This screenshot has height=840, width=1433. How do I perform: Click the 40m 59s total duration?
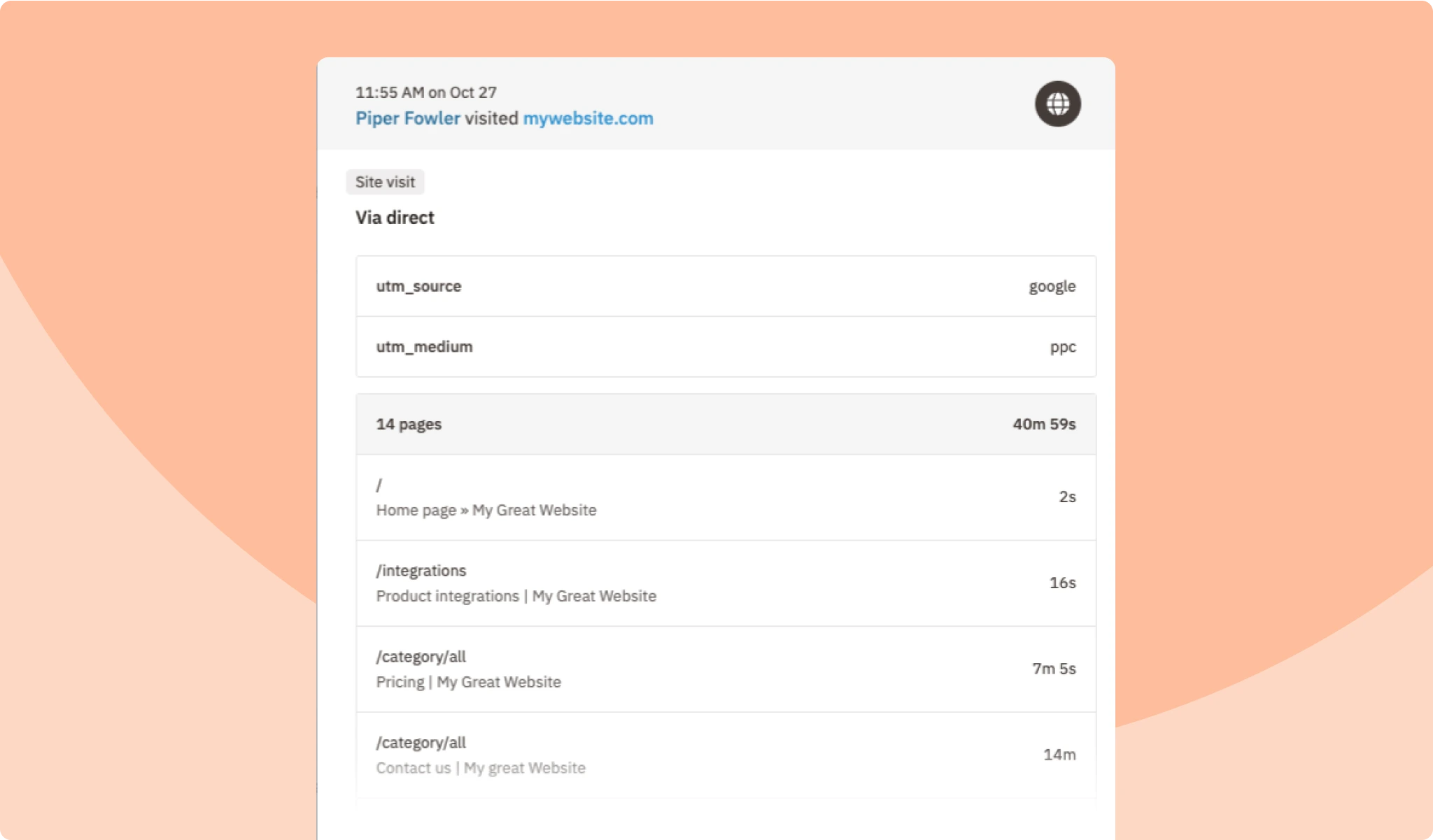(1043, 424)
